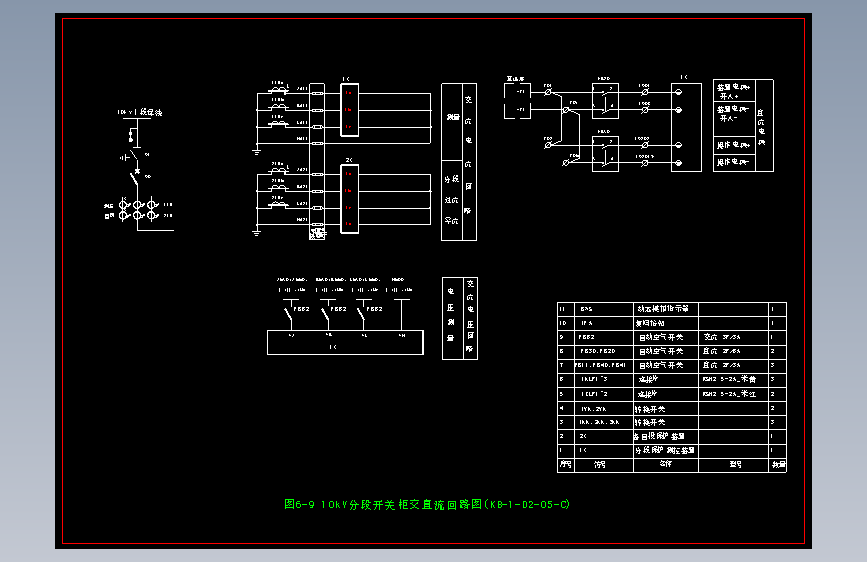
Task: Select the leftmost FB62 switch symbol
Action: point(289,314)
